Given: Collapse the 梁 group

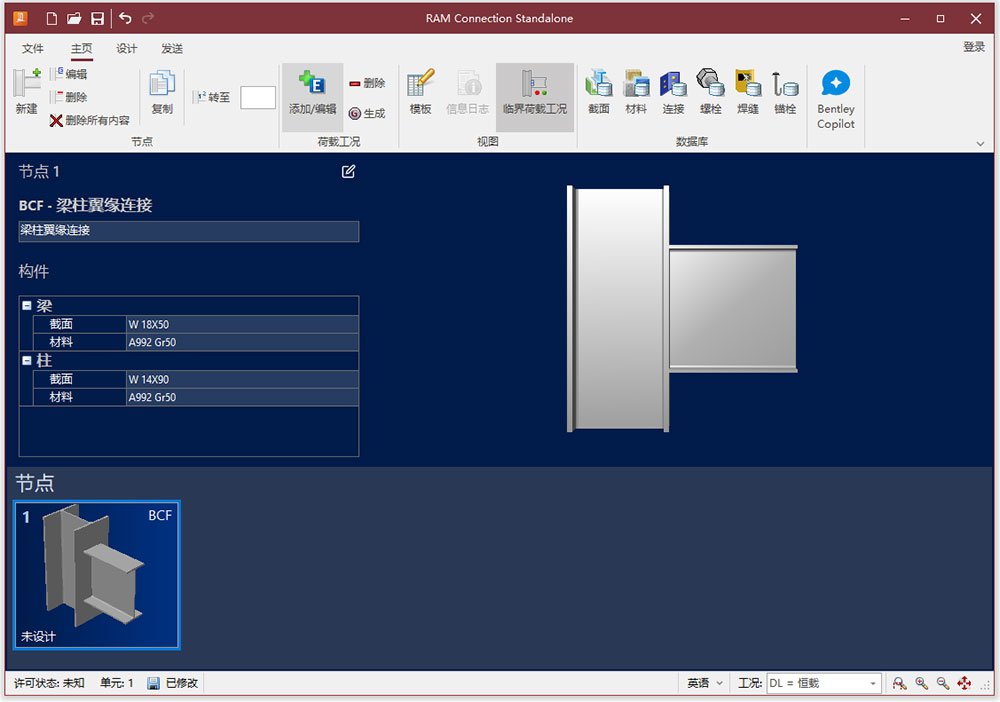Looking at the screenshot, I should pos(27,305).
